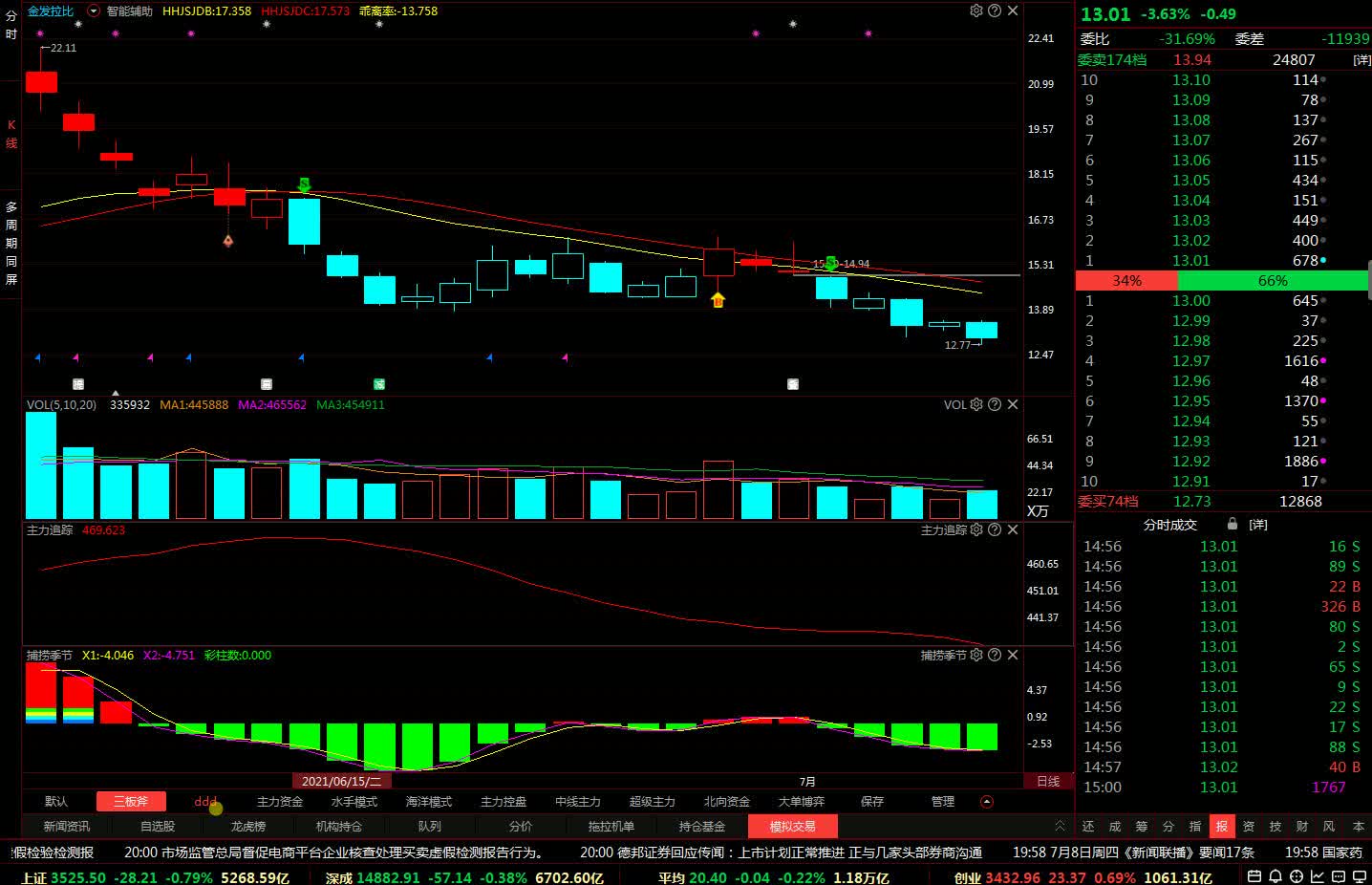This screenshot has height=885, width=1372.
Task: Select the 海洋模式 template tab
Action: click(429, 802)
